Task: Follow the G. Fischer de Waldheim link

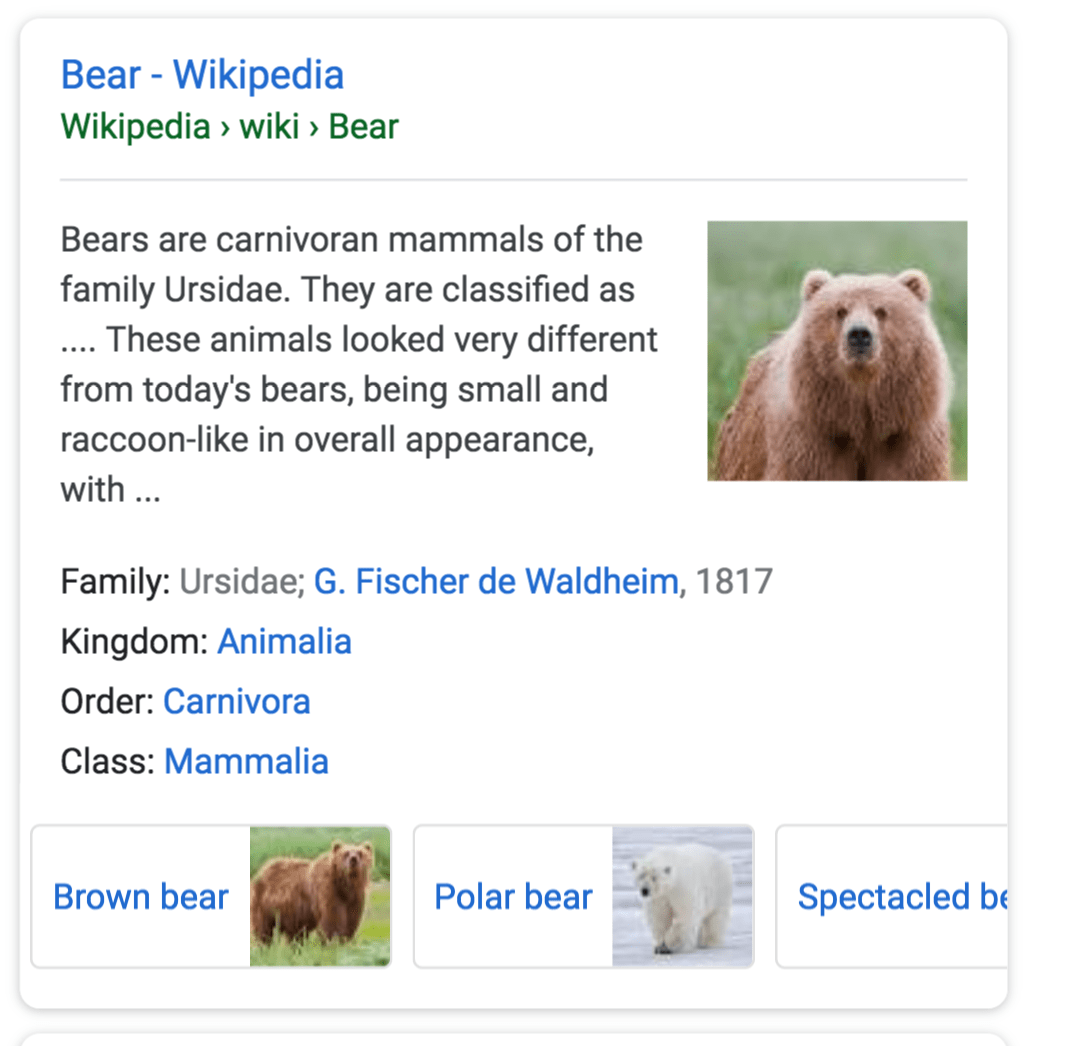Action: click(496, 581)
